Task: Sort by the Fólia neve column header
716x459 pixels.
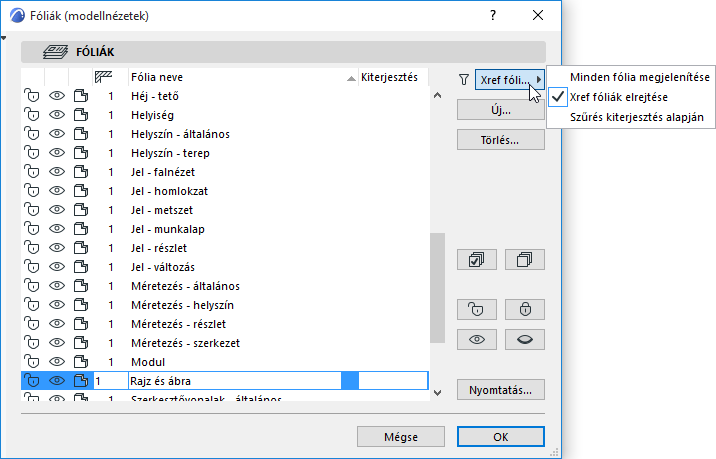Action: (237, 77)
